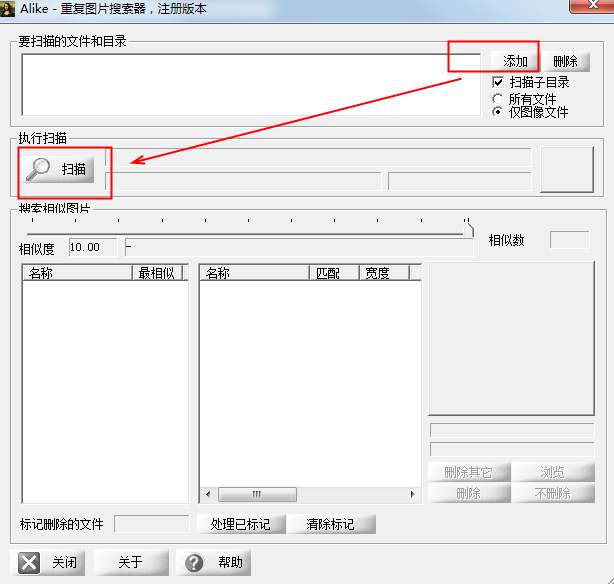The height and width of the screenshot is (584, 614).
Task: Click the horizontal scrollbar left arrow
Action: click(208, 494)
